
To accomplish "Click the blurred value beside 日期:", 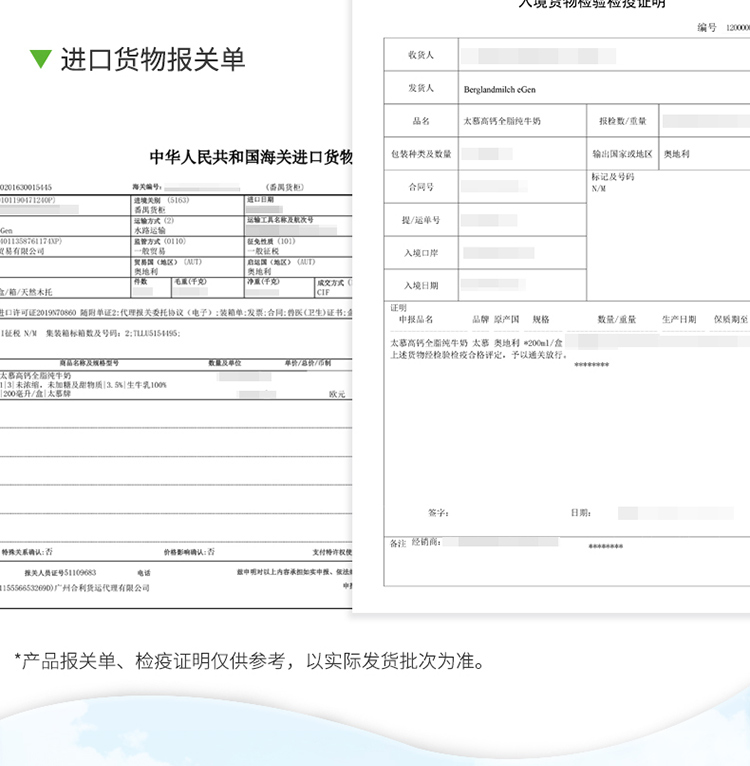I will [676, 513].
